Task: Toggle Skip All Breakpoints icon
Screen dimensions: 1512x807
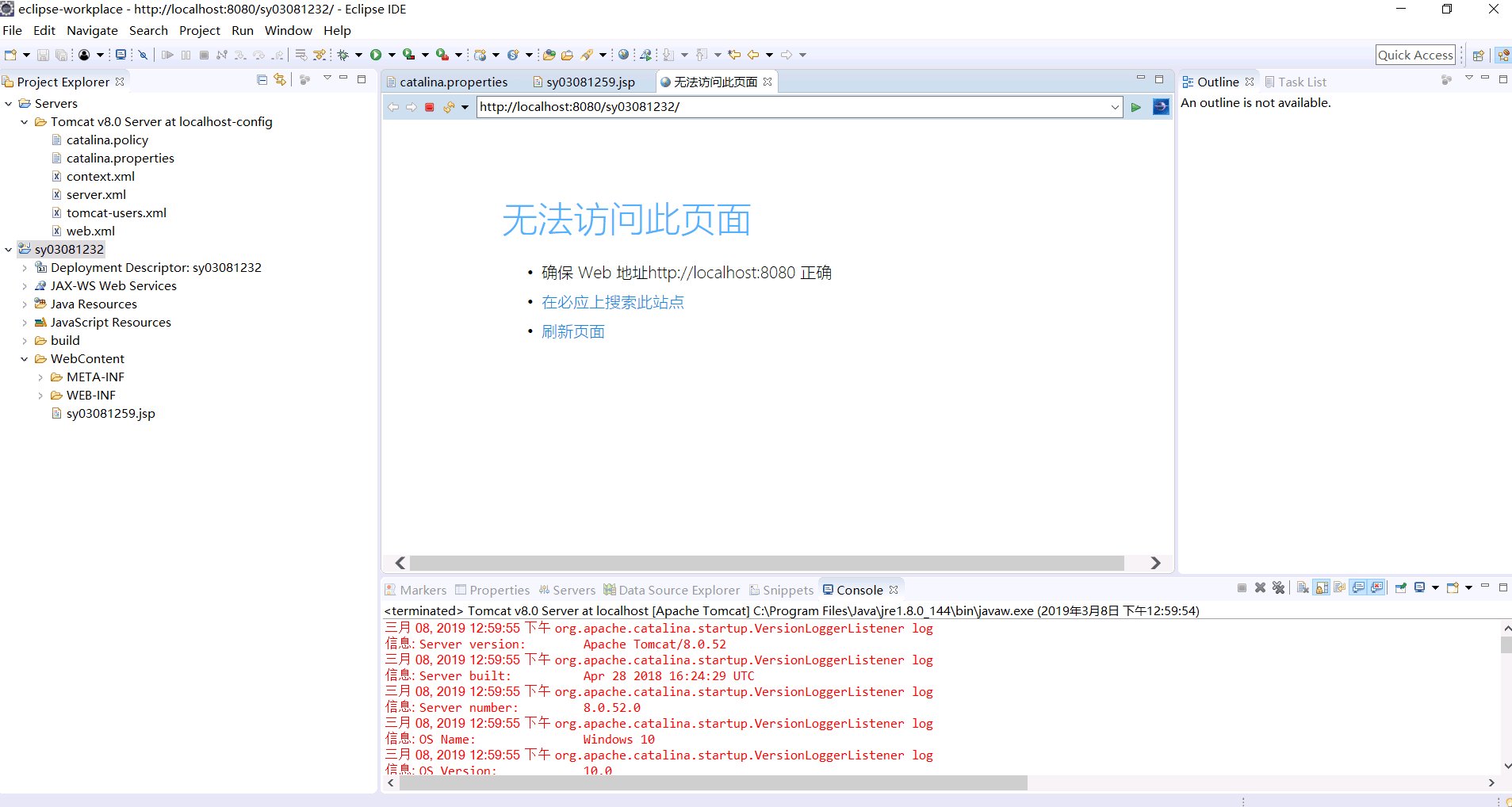Action: click(x=143, y=55)
